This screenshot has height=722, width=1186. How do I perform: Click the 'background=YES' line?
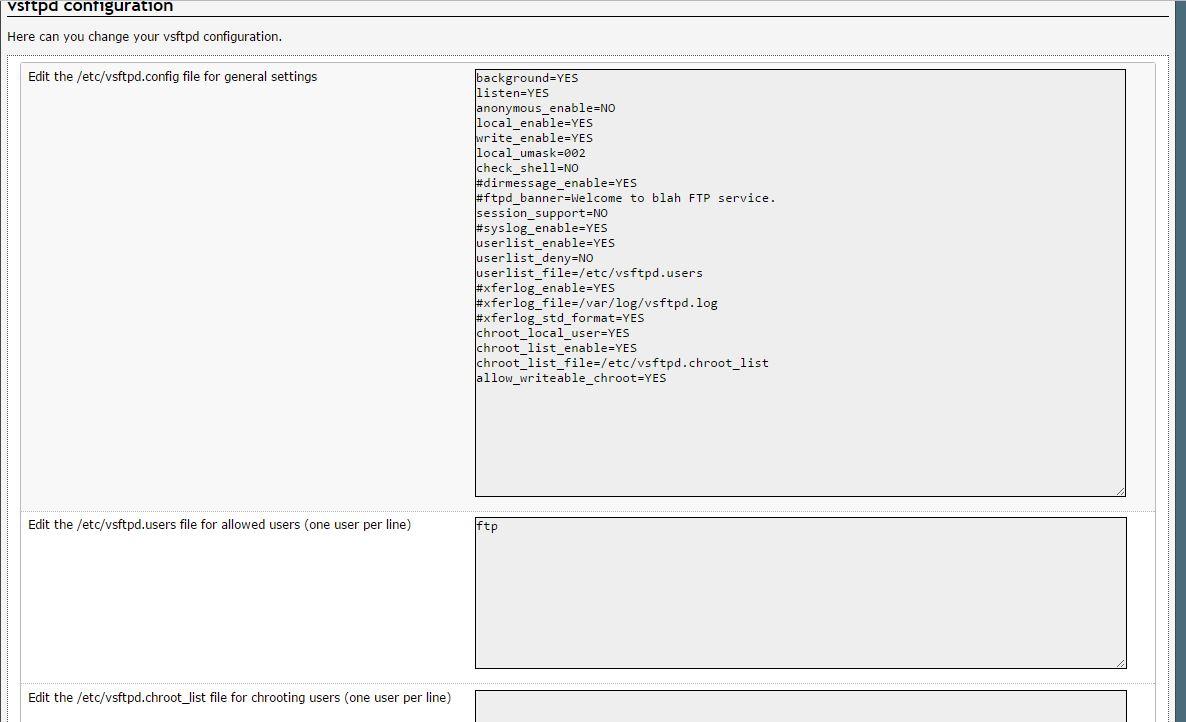tap(527, 78)
